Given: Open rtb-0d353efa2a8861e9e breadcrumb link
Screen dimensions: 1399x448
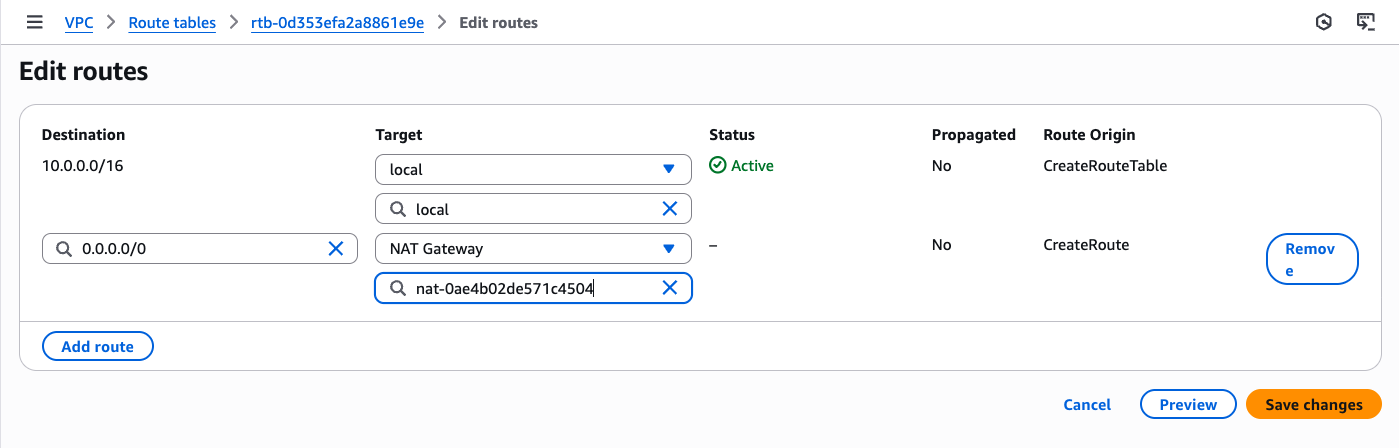Looking at the screenshot, I should tap(337, 22).
